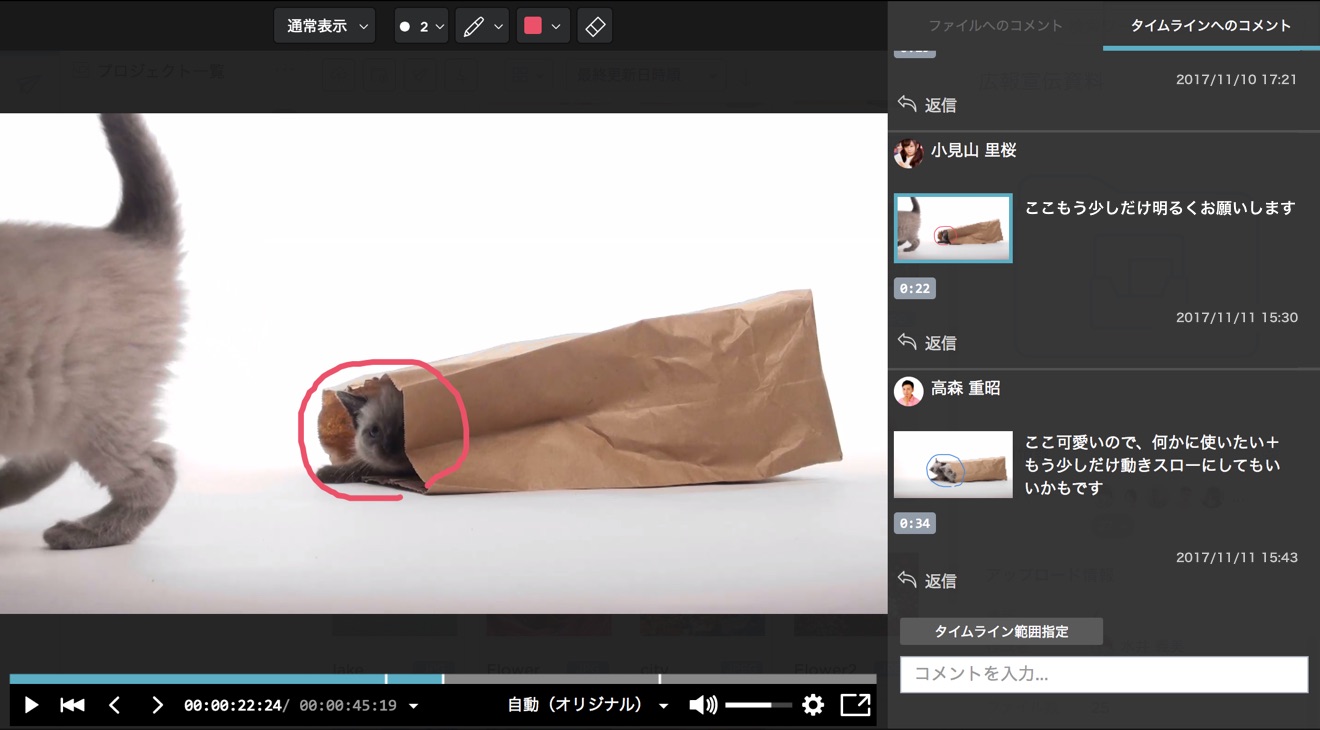Reply to the 17:21 comment
Image resolution: width=1320 pixels, height=730 pixels.
coord(927,105)
